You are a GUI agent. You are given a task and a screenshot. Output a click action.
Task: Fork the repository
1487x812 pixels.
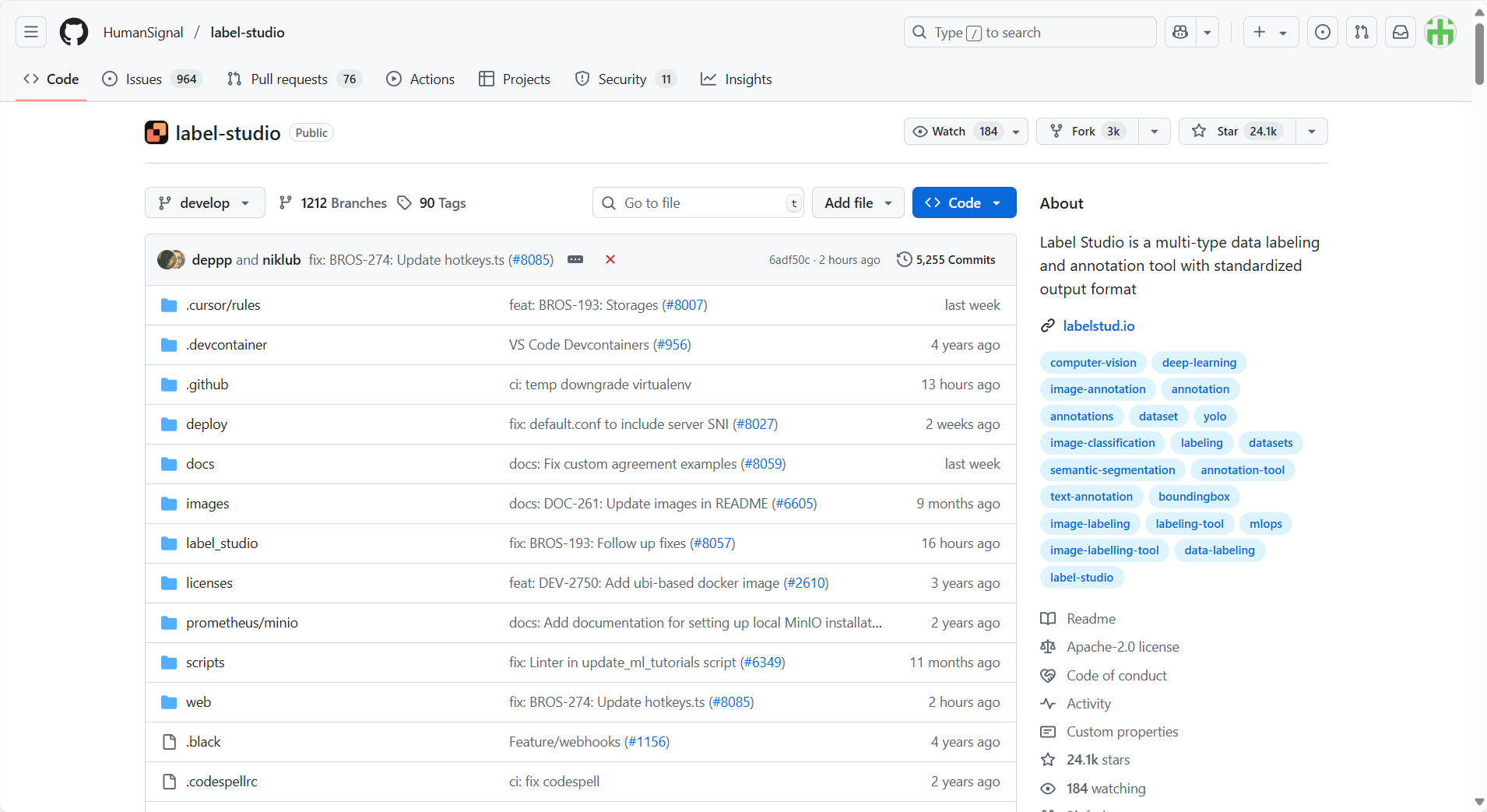coord(1087,131)
